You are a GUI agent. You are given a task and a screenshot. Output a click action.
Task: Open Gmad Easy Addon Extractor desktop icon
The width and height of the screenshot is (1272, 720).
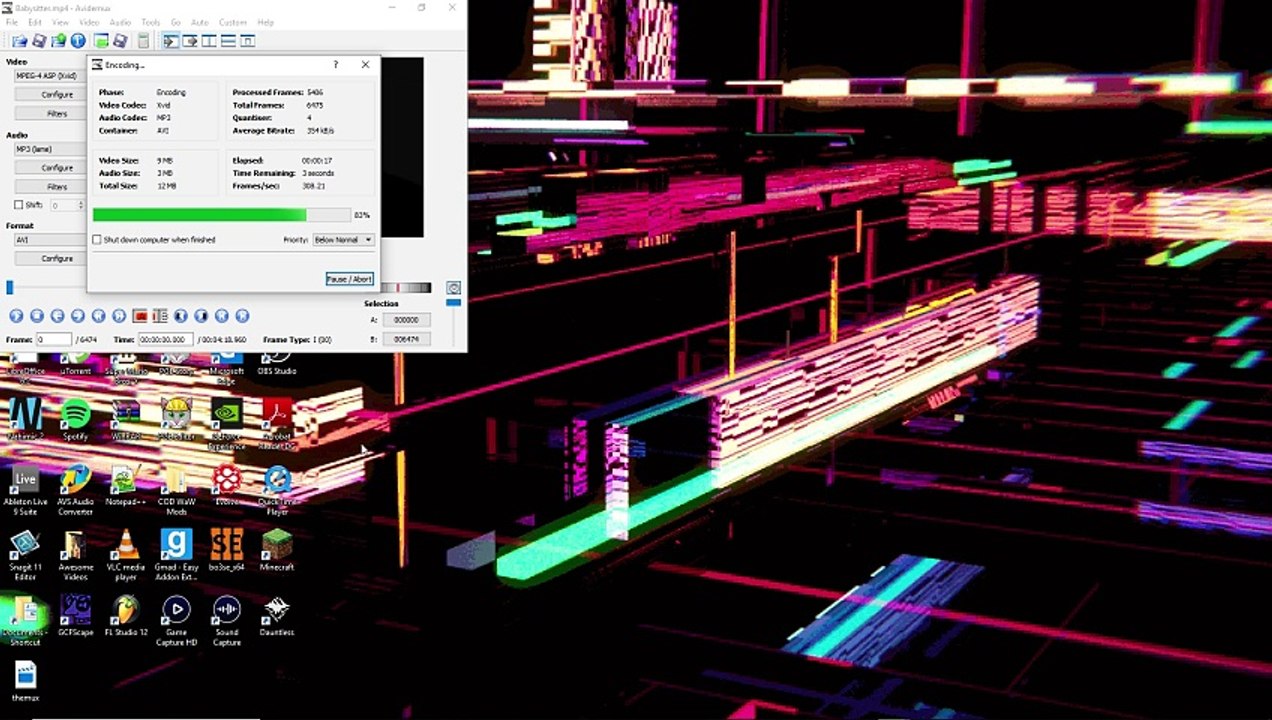[176, 555]
